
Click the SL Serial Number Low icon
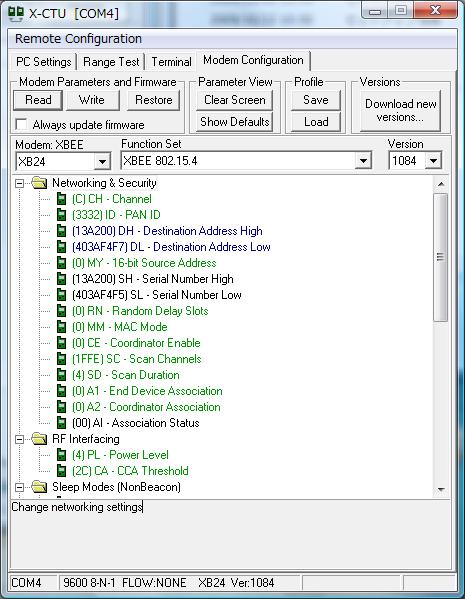pos(61,295)
